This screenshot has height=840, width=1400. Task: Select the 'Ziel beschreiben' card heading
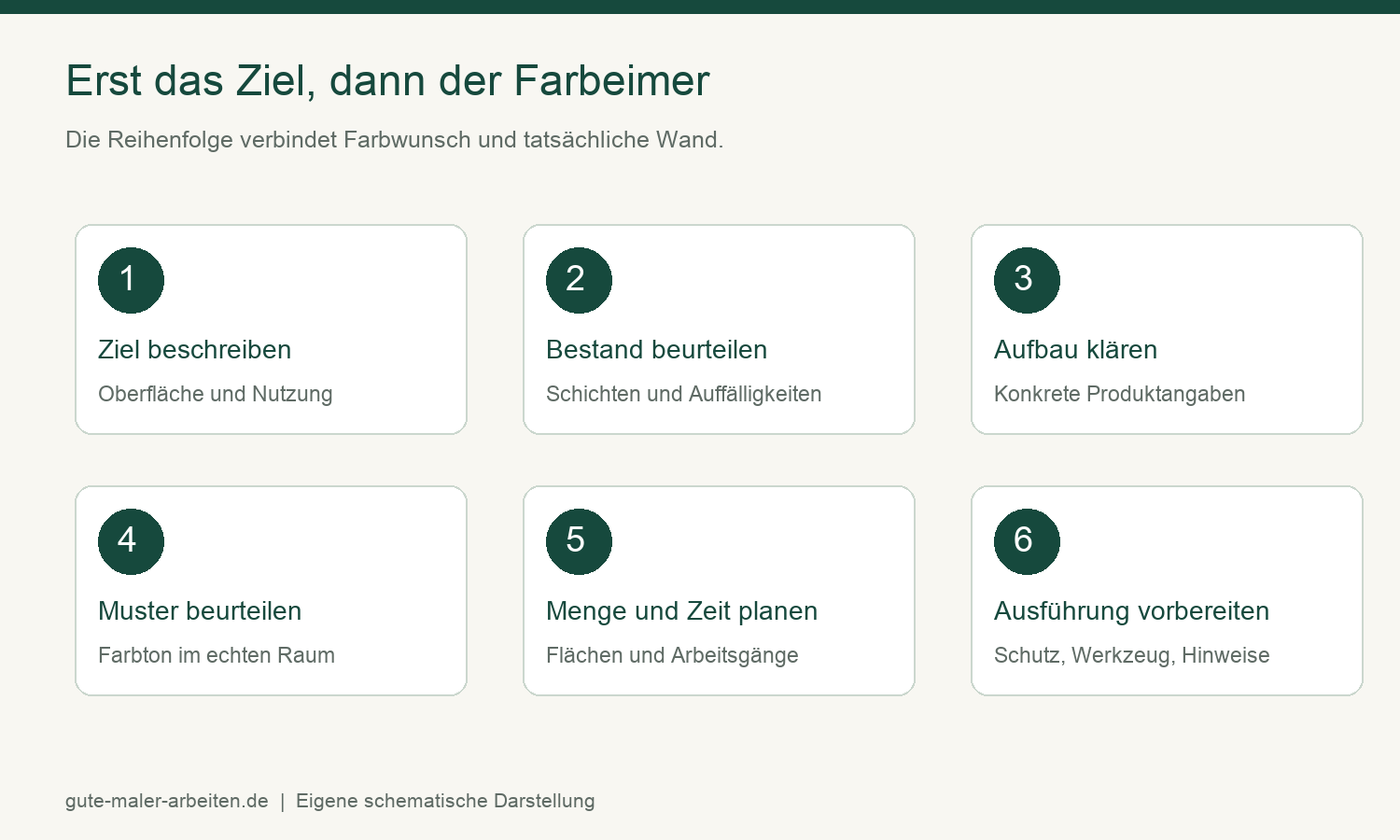point(195,350)
